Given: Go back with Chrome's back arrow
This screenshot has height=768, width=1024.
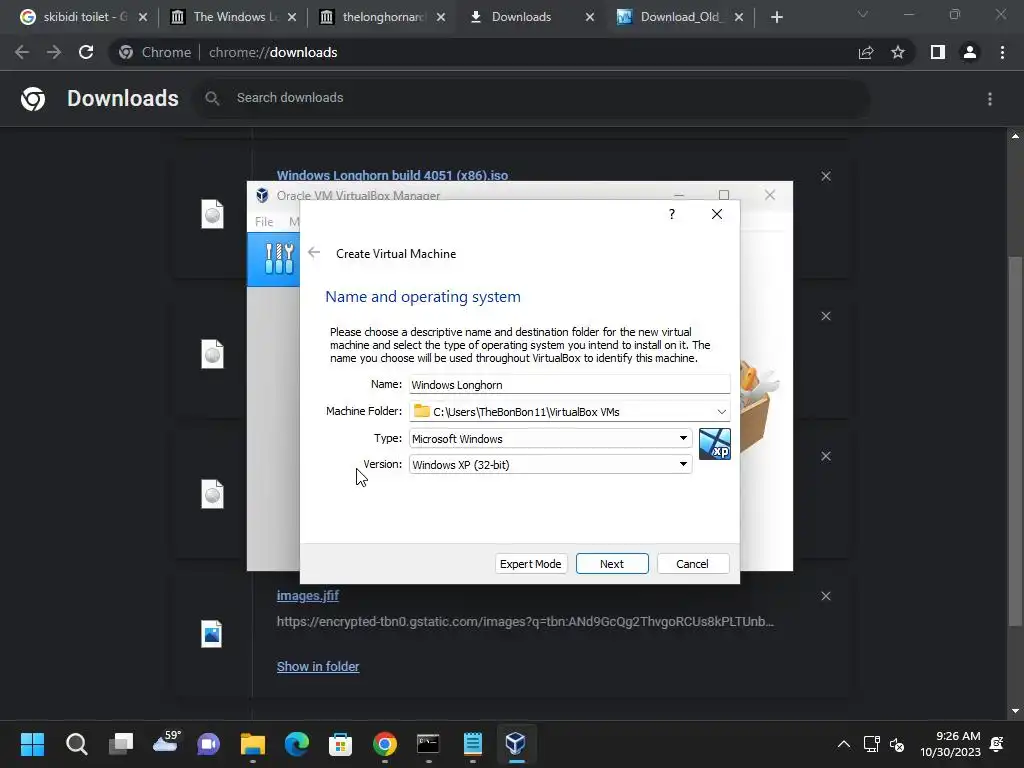Looking at the screenshot, I should point(22,52).
